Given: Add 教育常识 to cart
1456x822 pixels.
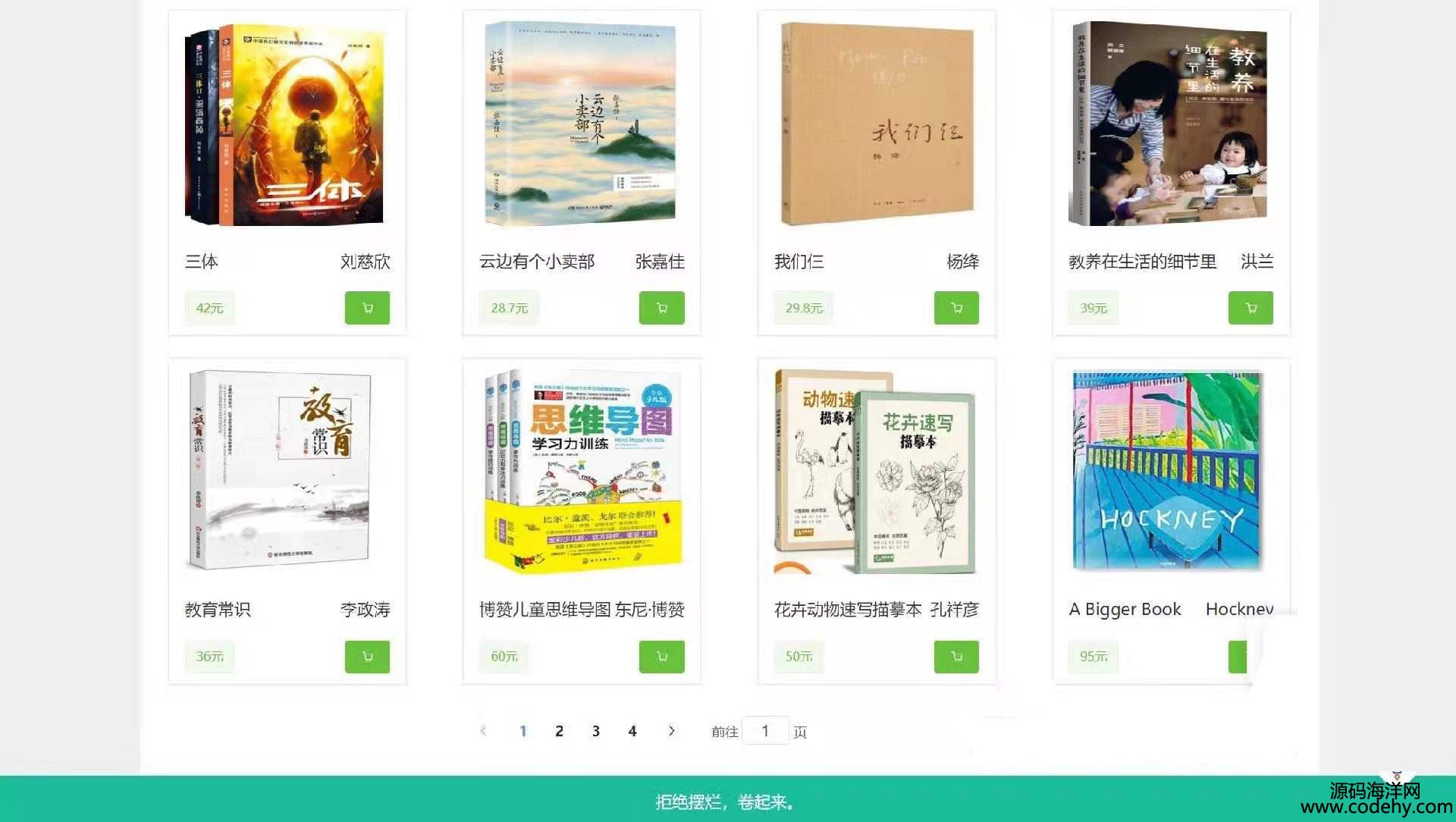Looking at the screenshot, I should (x=367, y=657).
